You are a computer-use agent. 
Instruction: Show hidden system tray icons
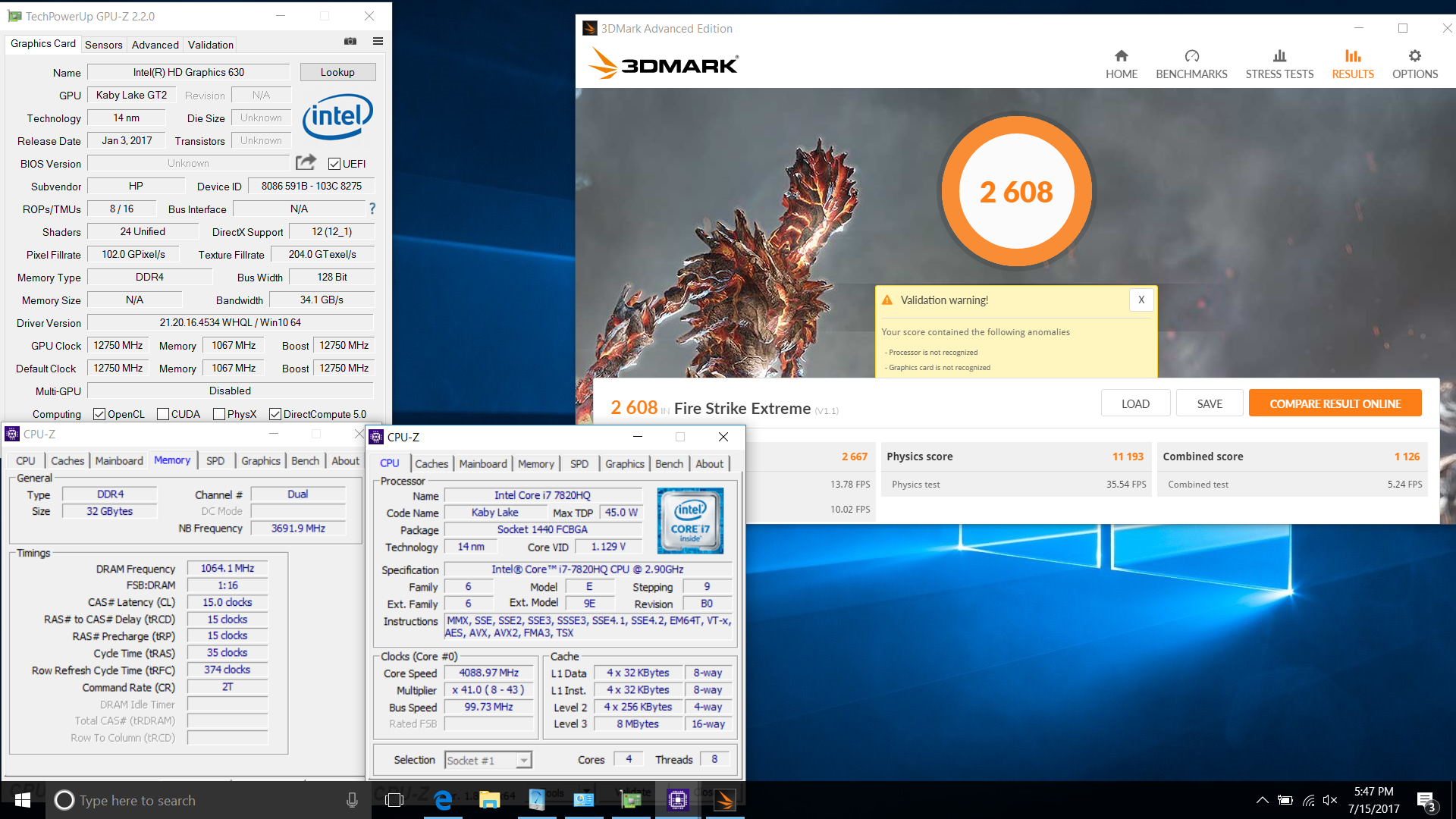1262,800
